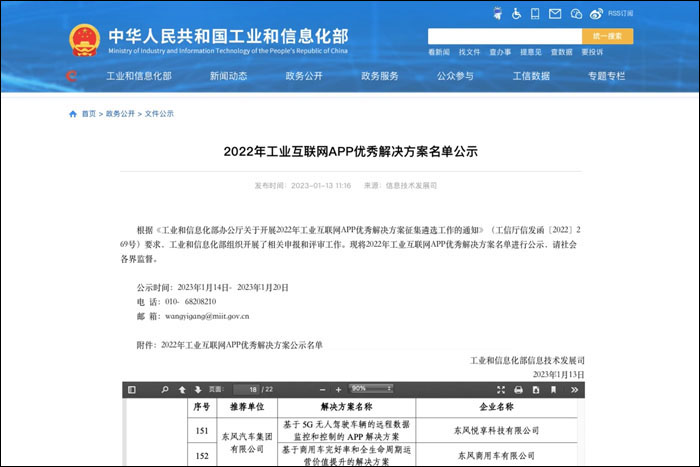Select 查数据 below the search box
Screen dimensions: 700x467
point(562,52)
